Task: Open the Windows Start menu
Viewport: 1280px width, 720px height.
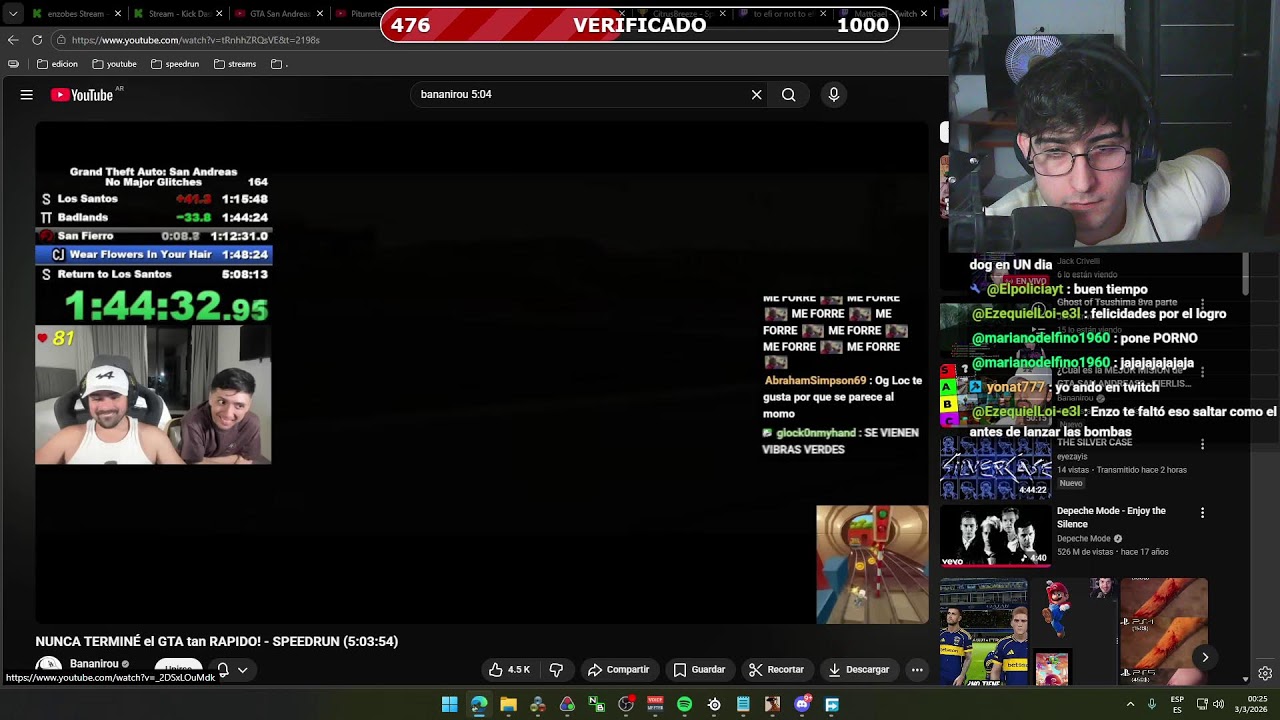Action: (x=450, y=705)
